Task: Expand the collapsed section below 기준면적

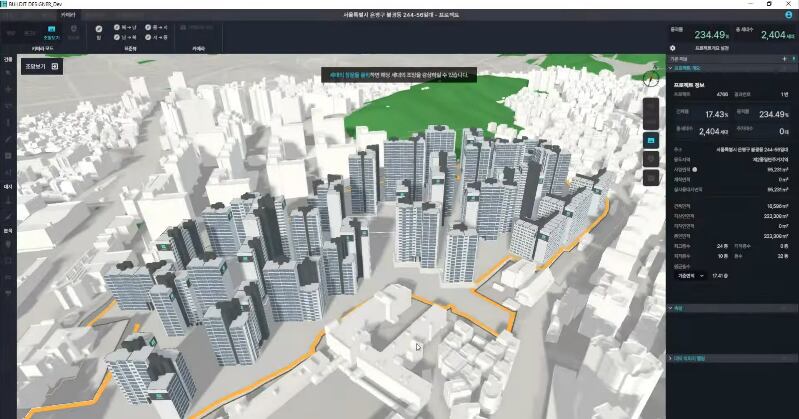Action: point(671,308)
